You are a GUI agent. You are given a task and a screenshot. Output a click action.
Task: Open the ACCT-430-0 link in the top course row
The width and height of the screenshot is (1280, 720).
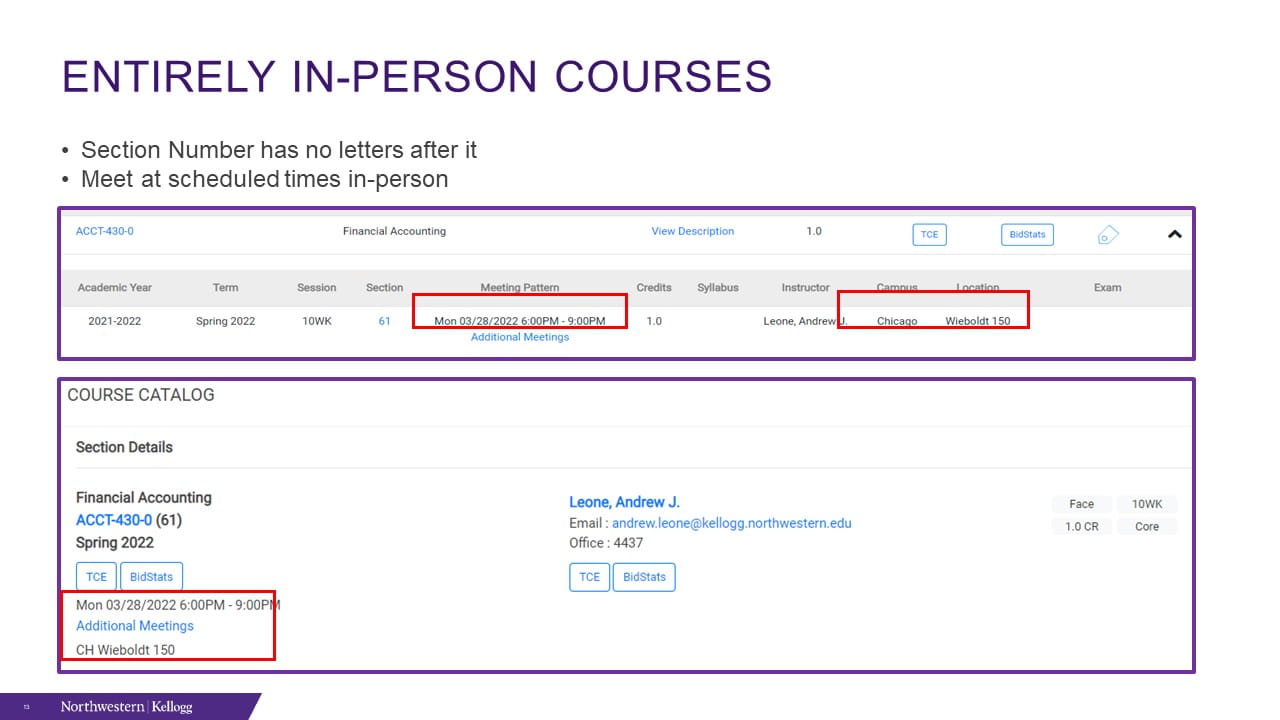pyautogui.click(x=104, y=231)
